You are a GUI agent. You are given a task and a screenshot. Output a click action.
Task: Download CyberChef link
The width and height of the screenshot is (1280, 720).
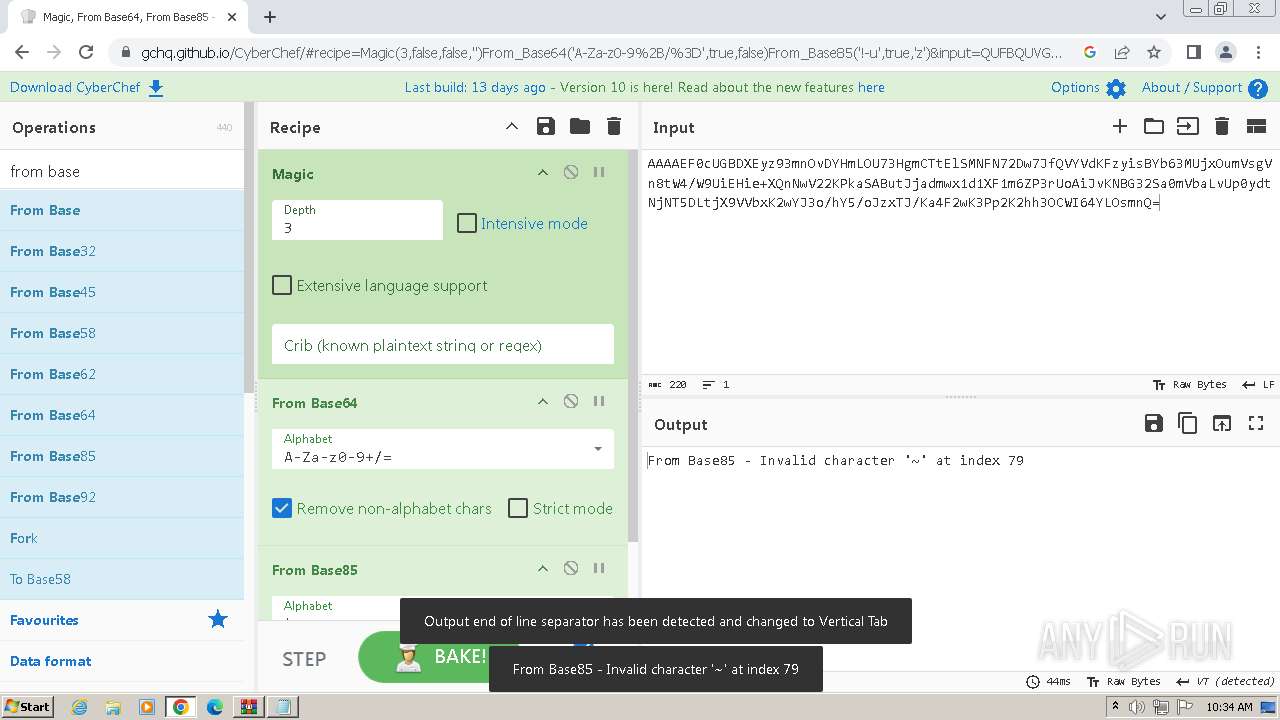[86, 87]
